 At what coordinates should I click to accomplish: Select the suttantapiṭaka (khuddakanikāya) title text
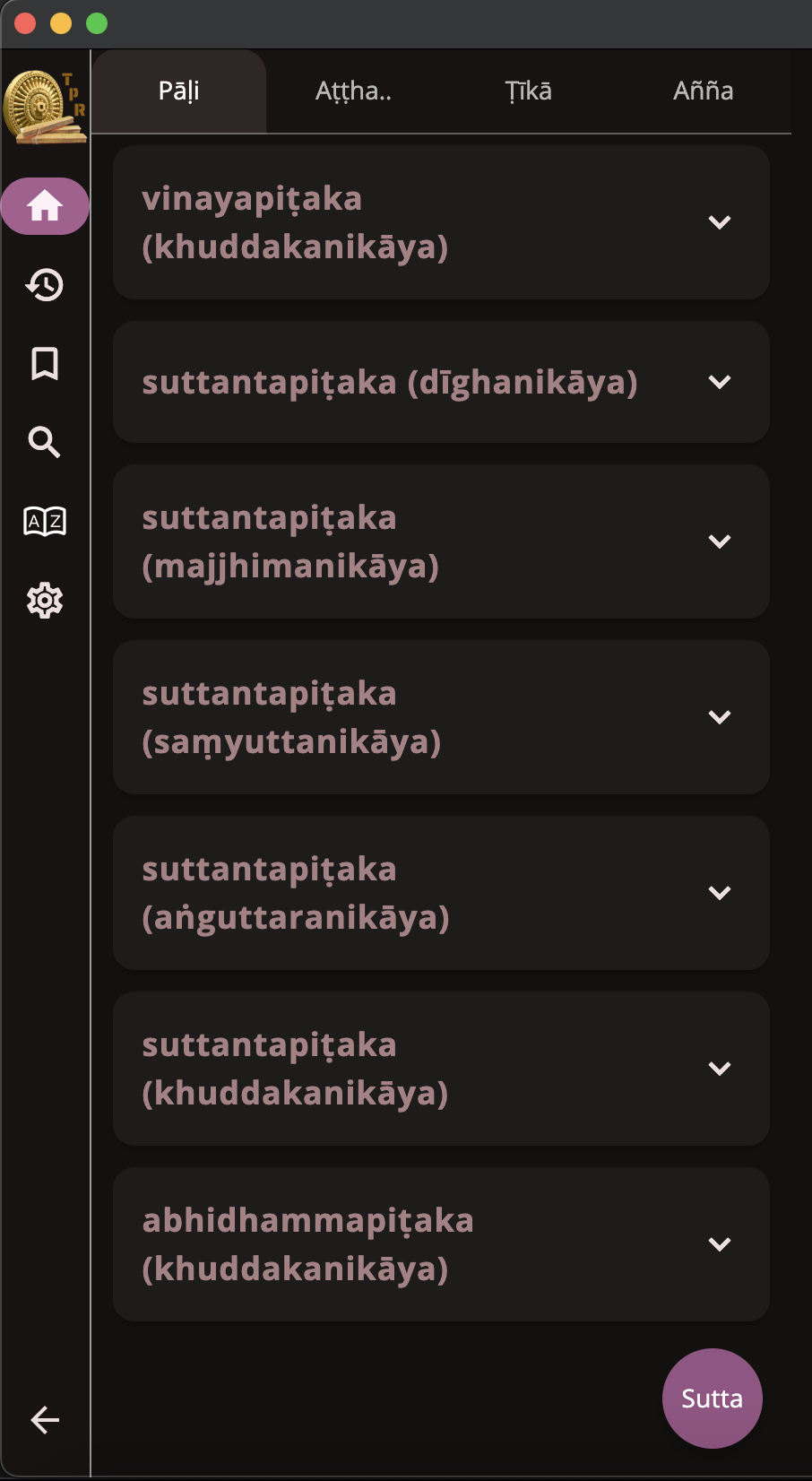[295, 1069]
